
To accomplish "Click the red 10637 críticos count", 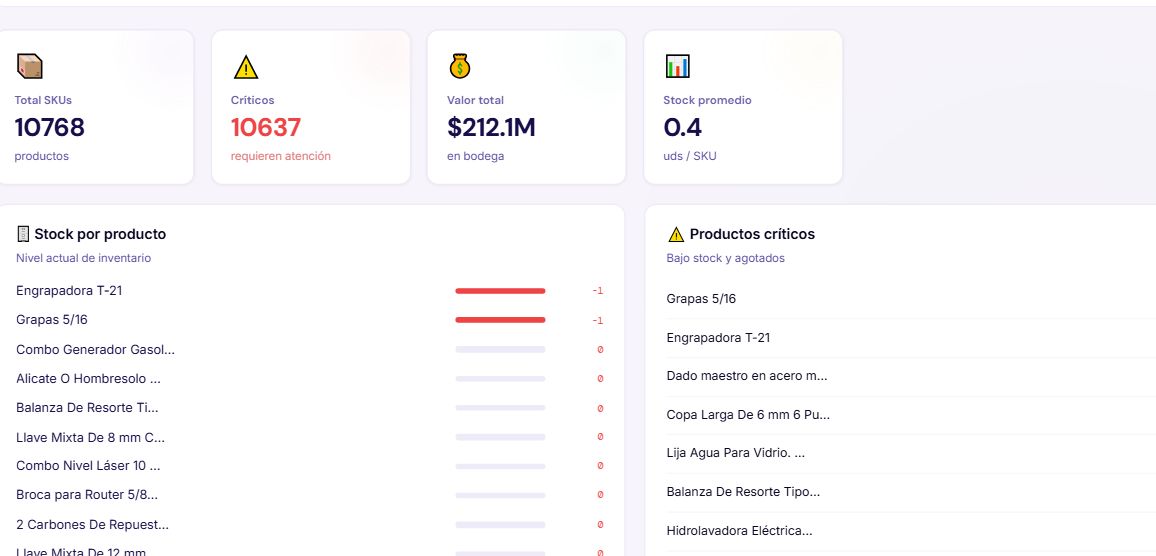I will [265, 128].
